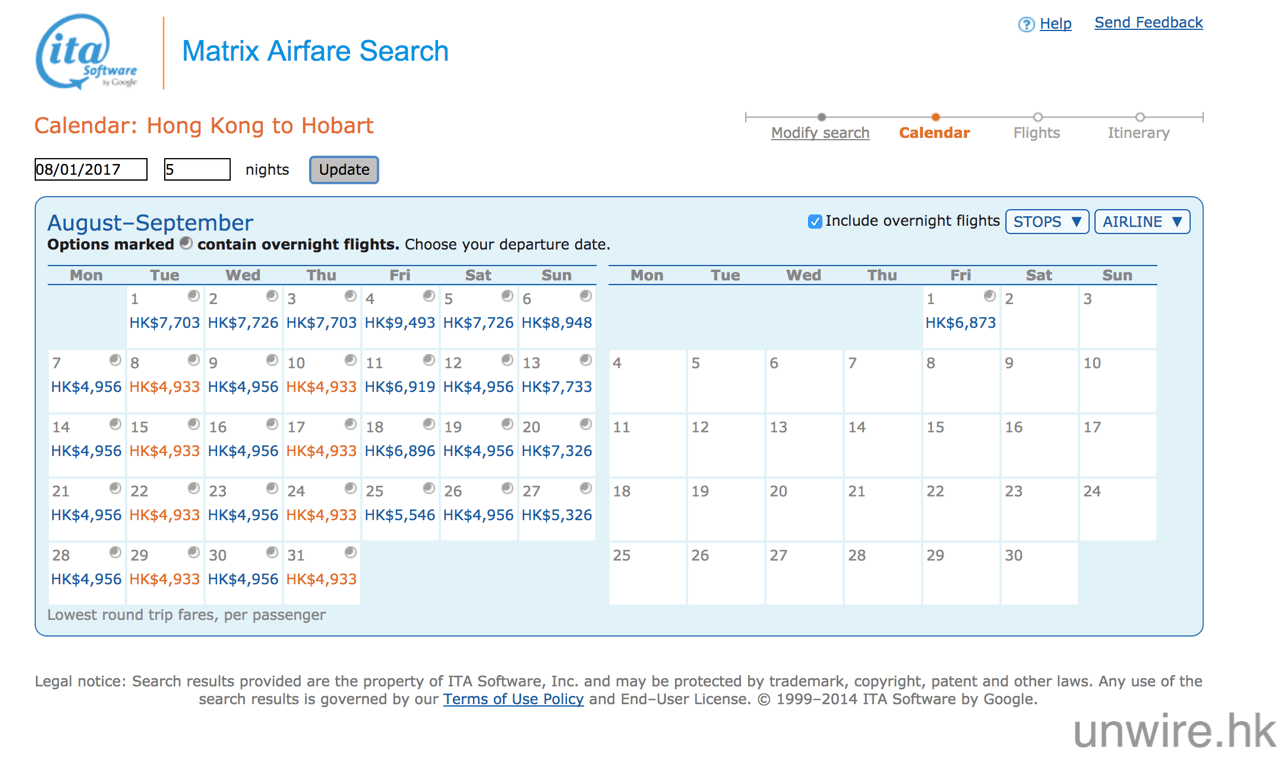Click overnight moon icon on August 31
Screen dimensions: 1280x759
pyautogui.click(x=350, y=552)
